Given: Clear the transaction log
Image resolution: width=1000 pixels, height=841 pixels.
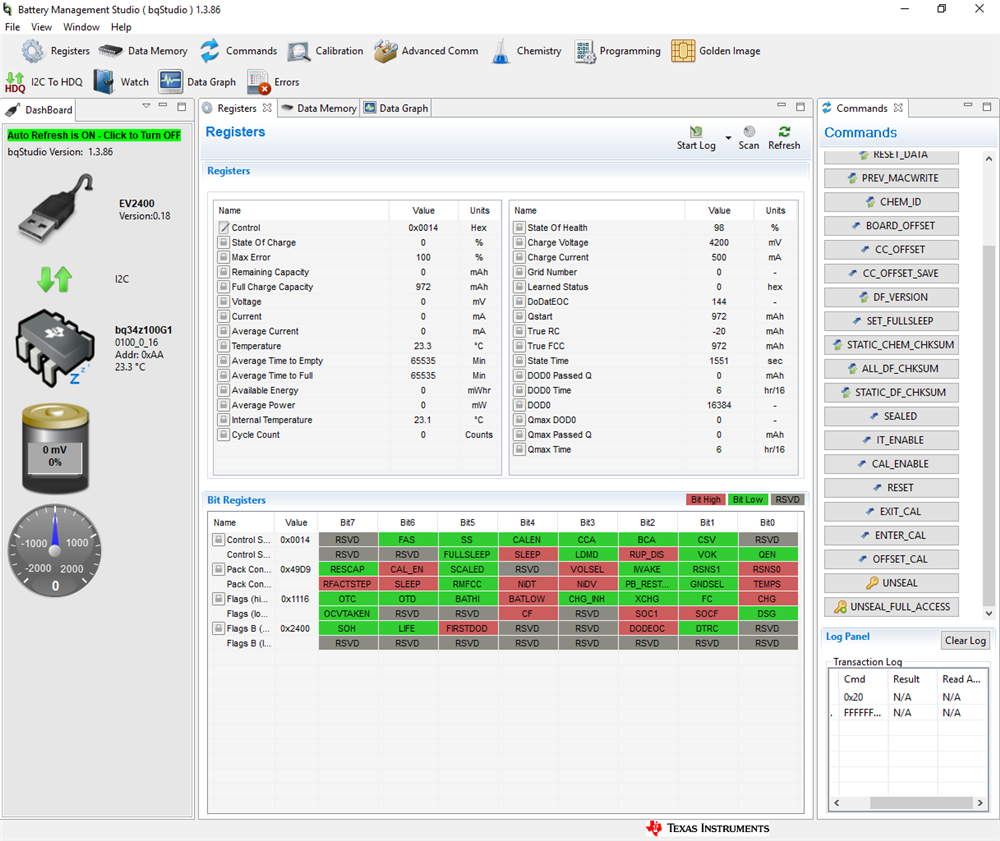Looking at the screenshot, I should (965, 640).
